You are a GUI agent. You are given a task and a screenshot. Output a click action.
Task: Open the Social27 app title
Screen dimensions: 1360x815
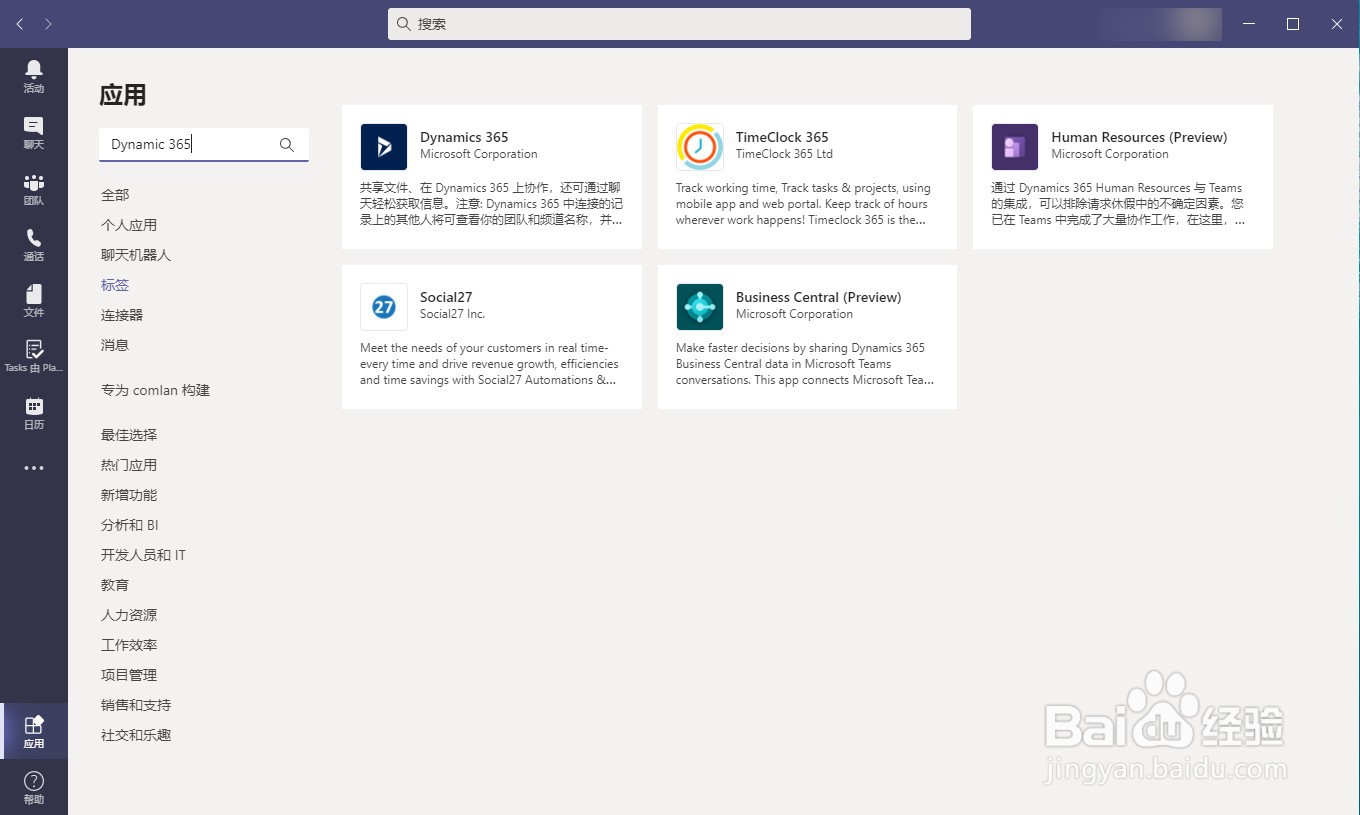[446, 297]
